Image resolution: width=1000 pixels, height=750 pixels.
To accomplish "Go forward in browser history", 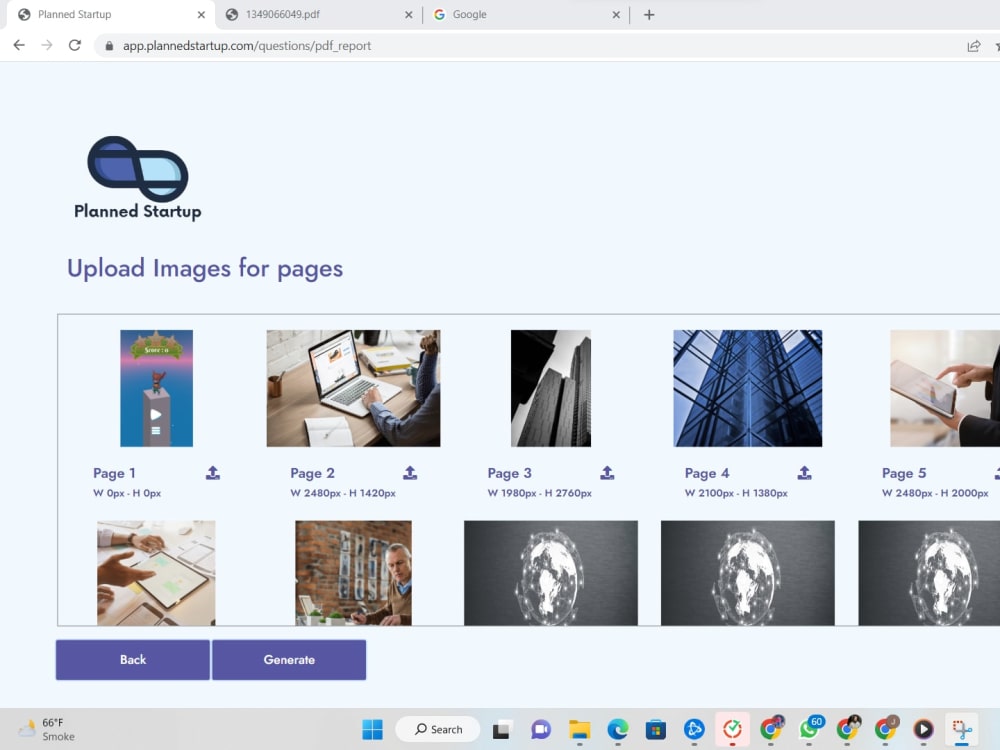I will [x=47, y=45].
